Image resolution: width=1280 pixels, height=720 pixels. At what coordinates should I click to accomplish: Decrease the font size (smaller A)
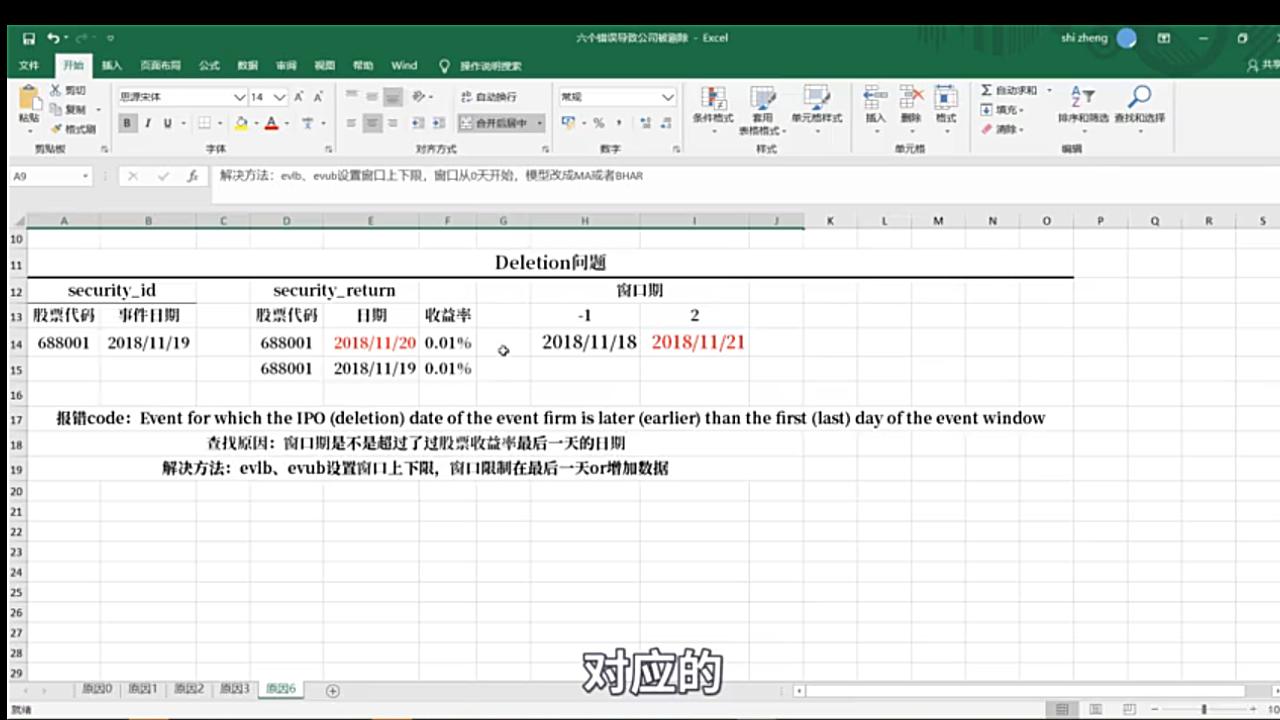318,97
